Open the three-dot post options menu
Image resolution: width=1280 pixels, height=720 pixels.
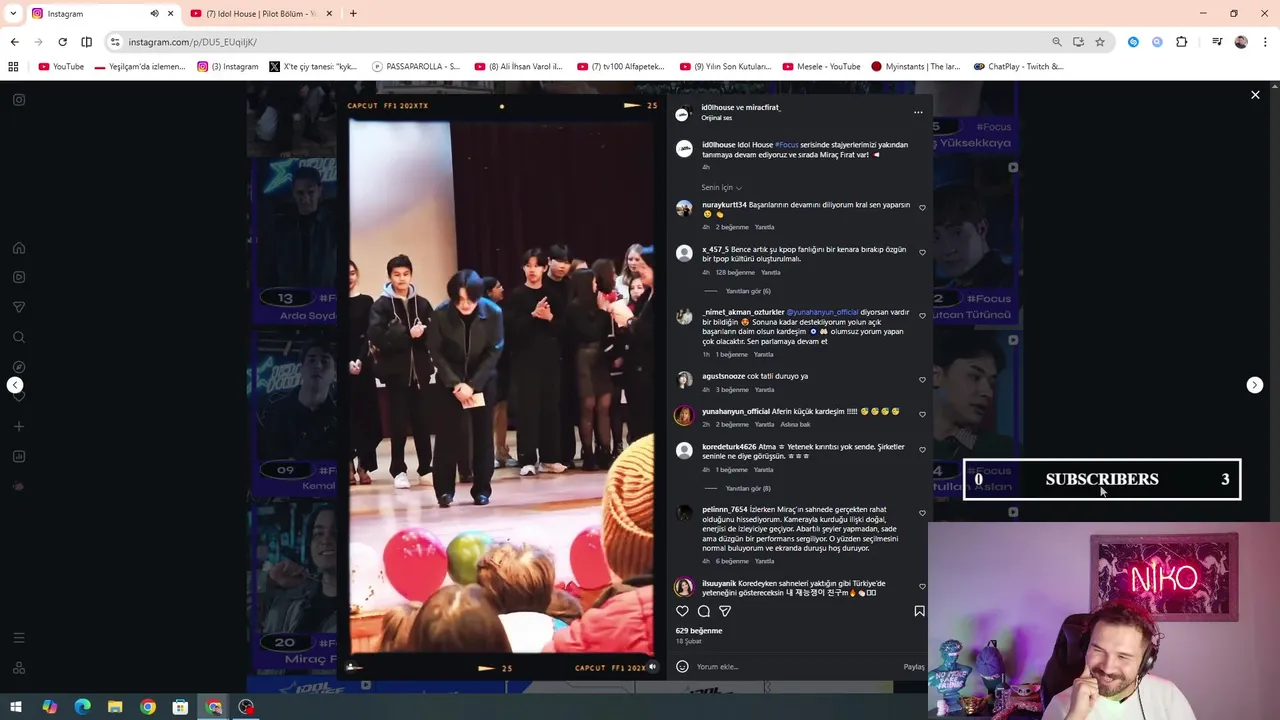[918, 112]
